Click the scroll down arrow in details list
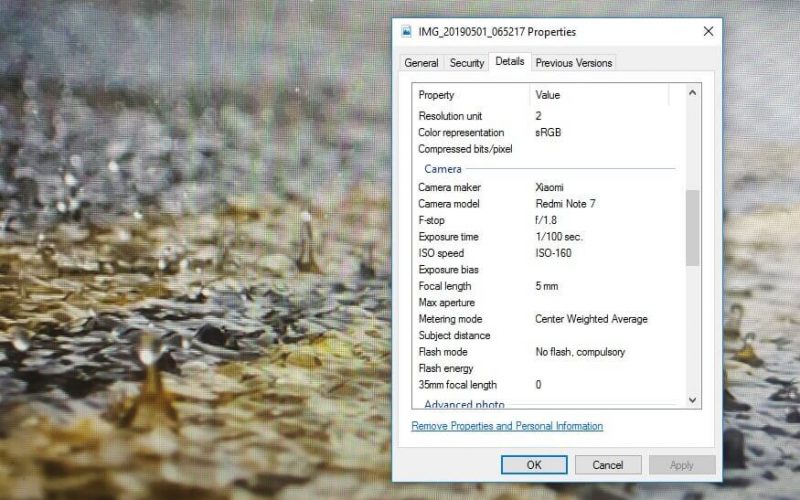This screenshot has width=800, height=500. 692,400
